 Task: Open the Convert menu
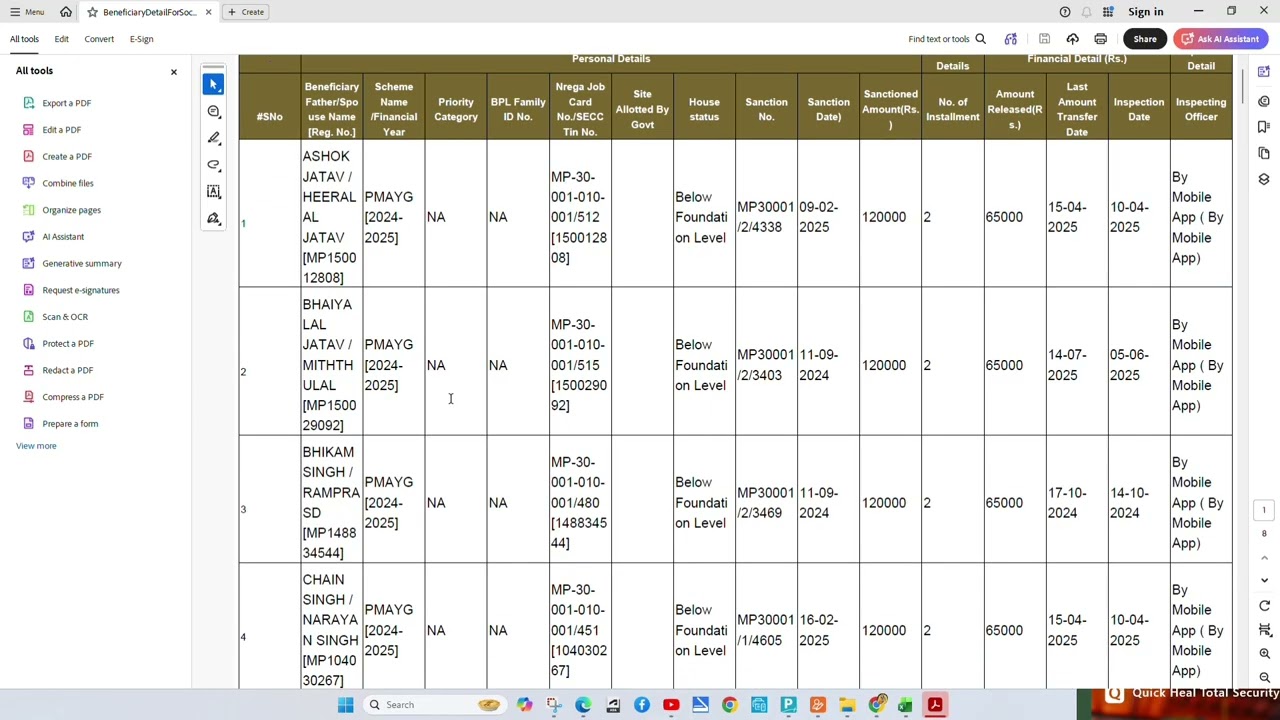pyautogui.click(x=99, y=39)
